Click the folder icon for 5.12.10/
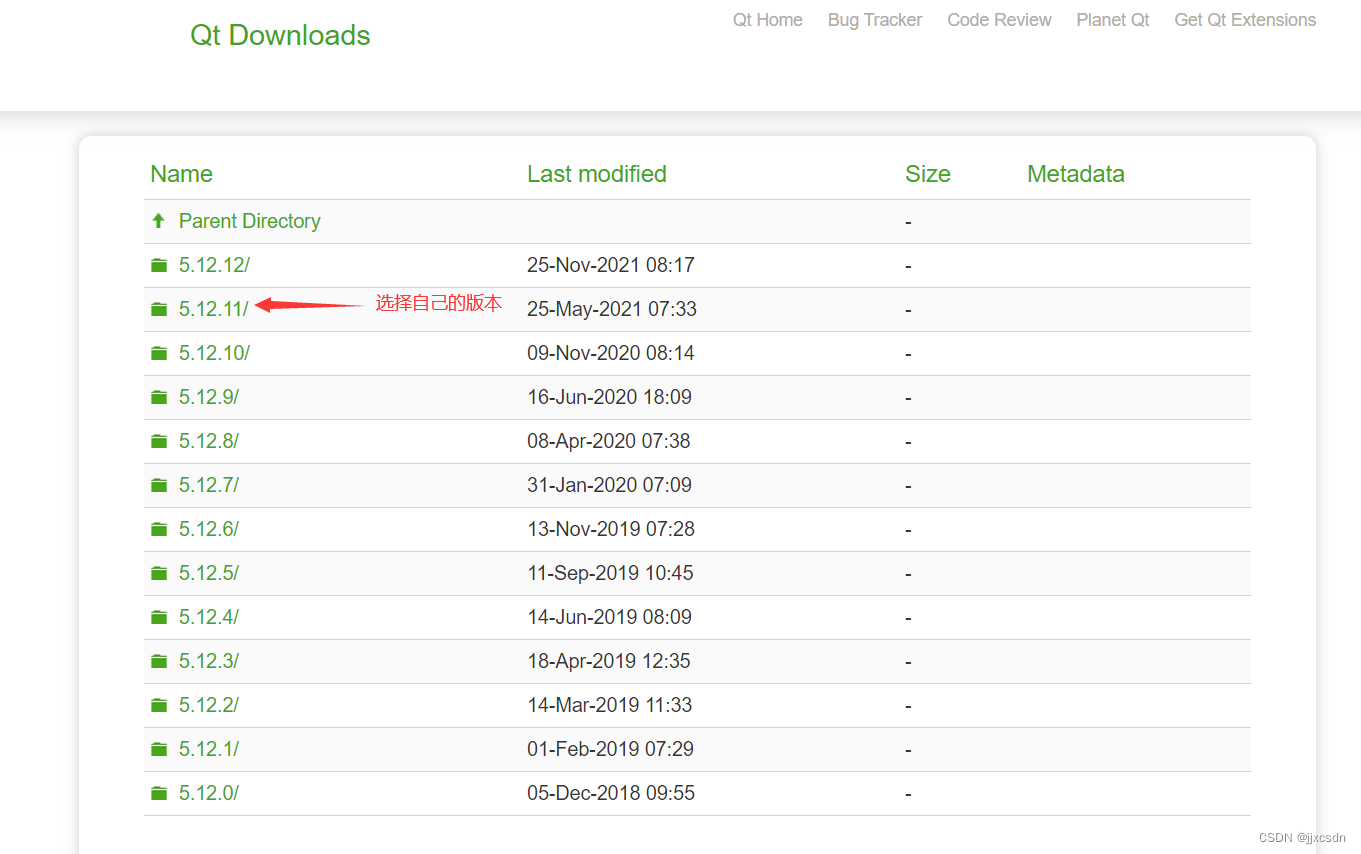The image size is (1361, 854). pos(158,353)
